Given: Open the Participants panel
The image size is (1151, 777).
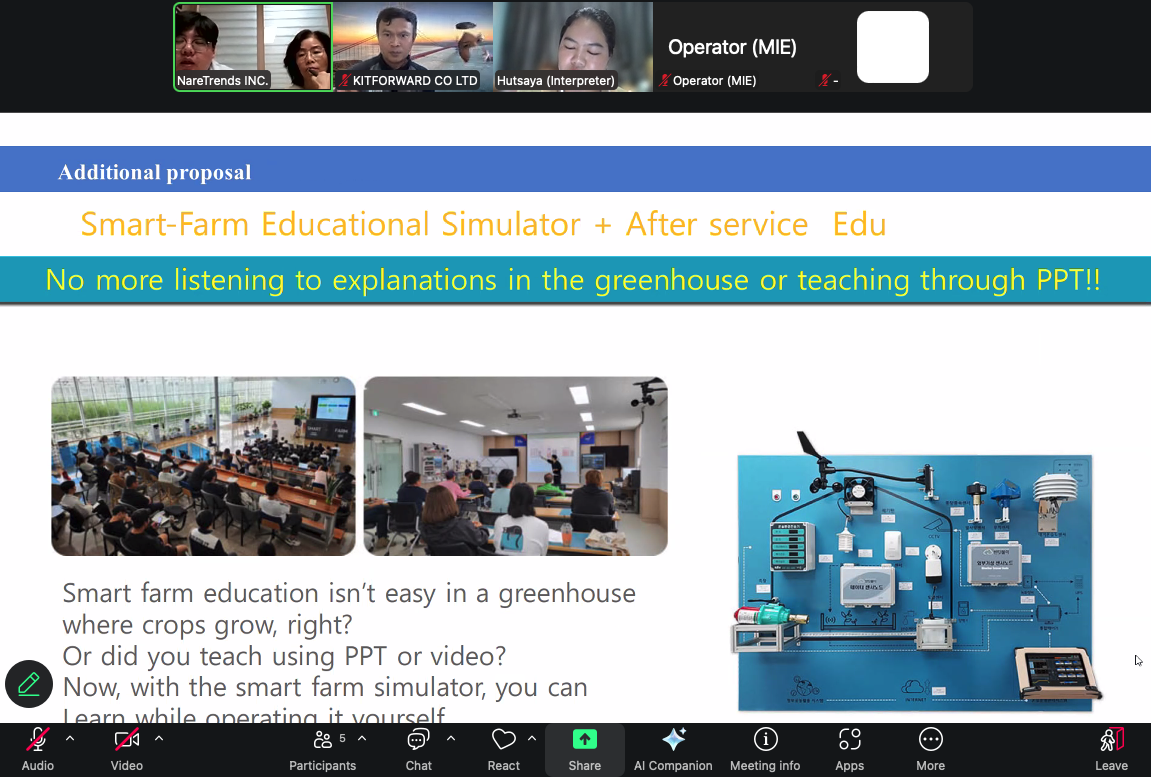Looking at the screenshot, I should point(322,749).
